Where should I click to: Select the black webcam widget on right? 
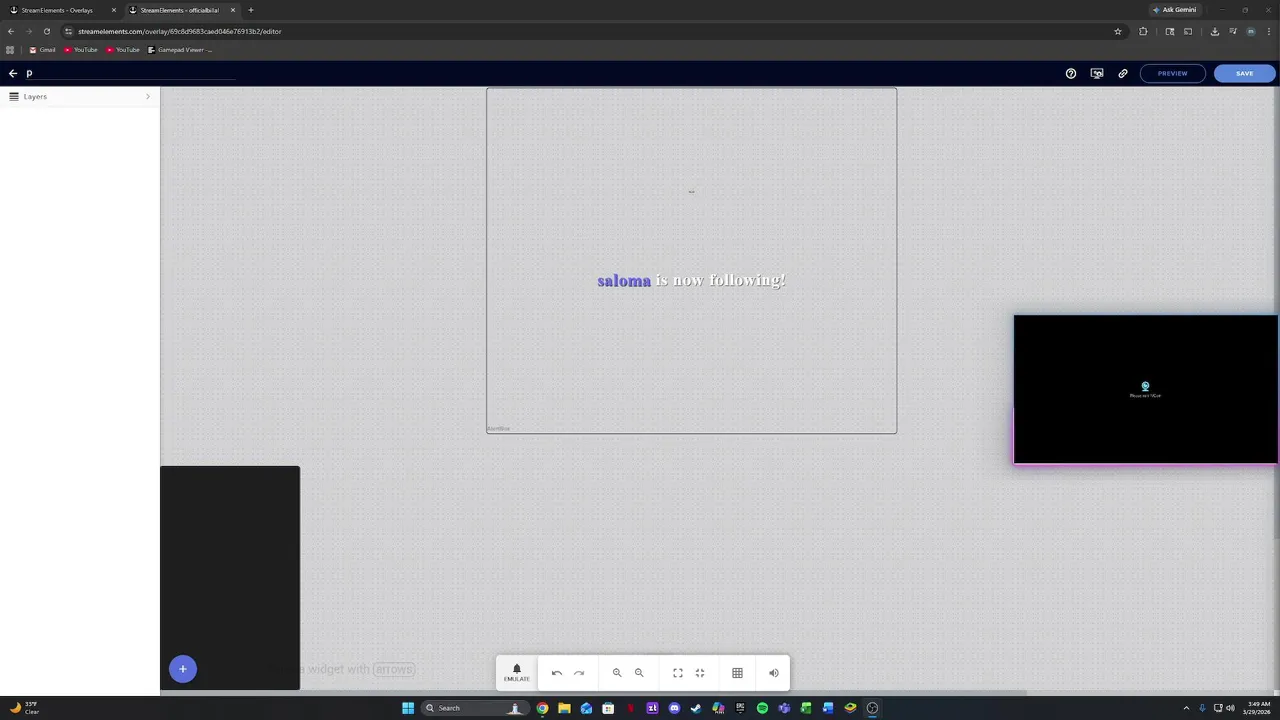pos(1146,390)
